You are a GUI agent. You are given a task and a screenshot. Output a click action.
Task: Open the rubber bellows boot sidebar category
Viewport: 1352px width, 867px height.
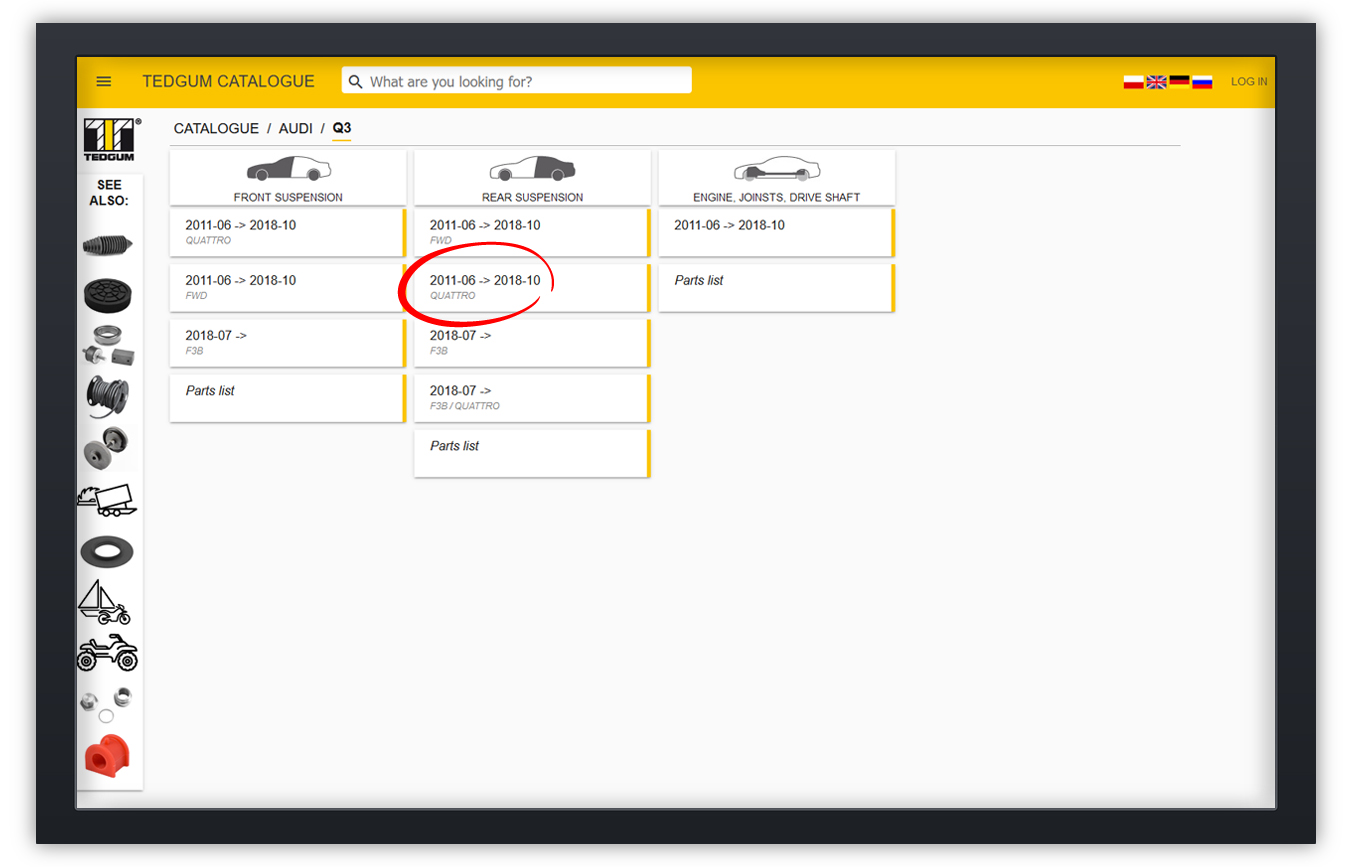click(108, 245)
